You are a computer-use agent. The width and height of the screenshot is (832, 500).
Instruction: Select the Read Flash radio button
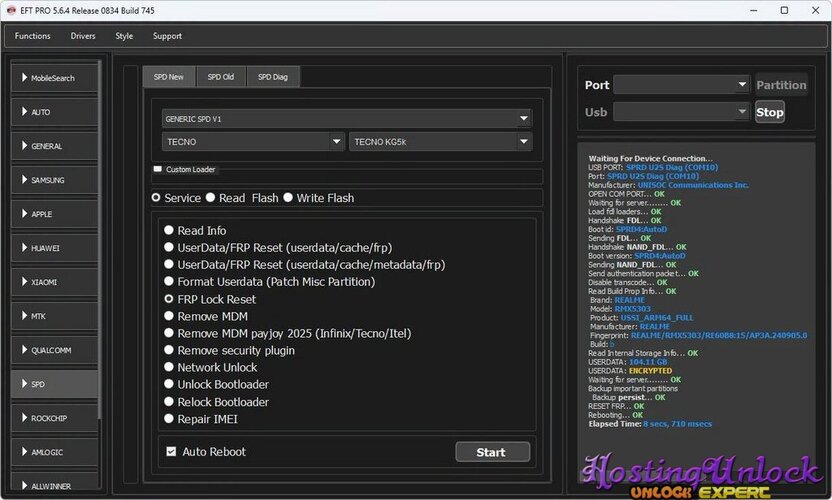pyautogui.click(x=211, y=197)
